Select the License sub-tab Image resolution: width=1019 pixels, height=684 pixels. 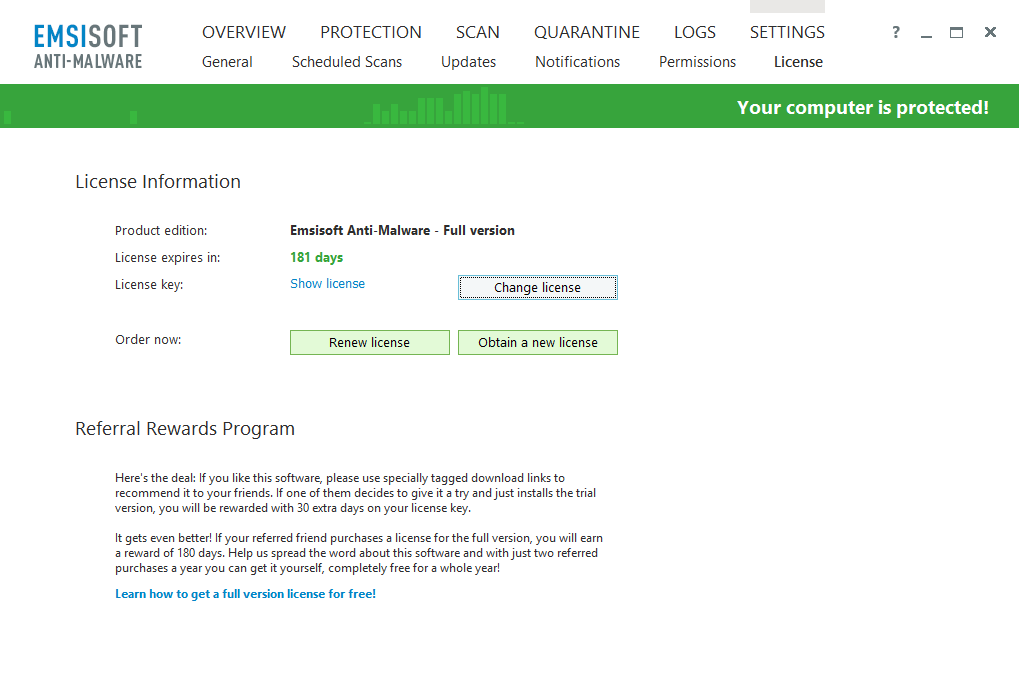coord(798,62)
